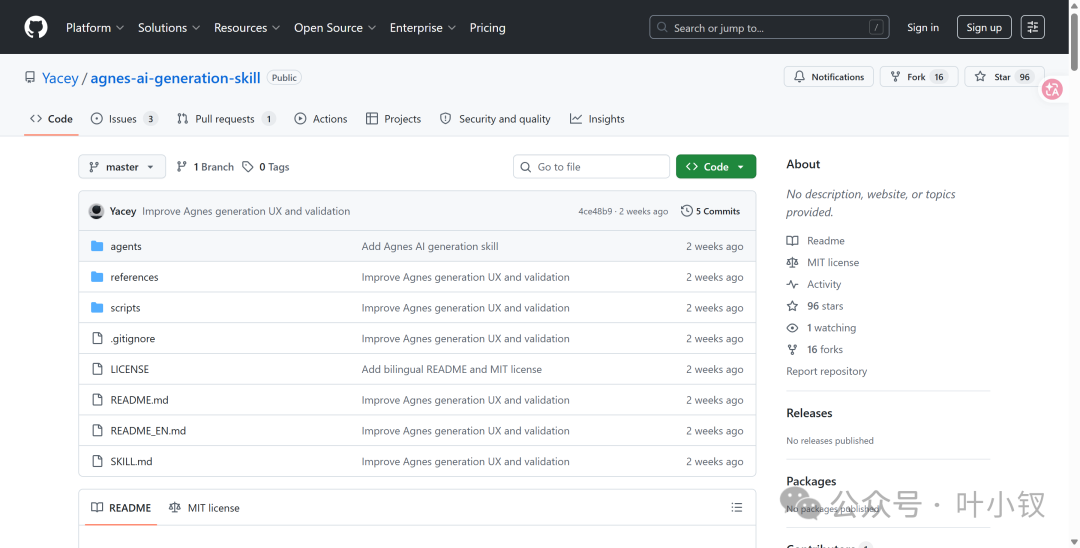
Task: Open the SKILL.md file
Action: [x=132, y=461]
